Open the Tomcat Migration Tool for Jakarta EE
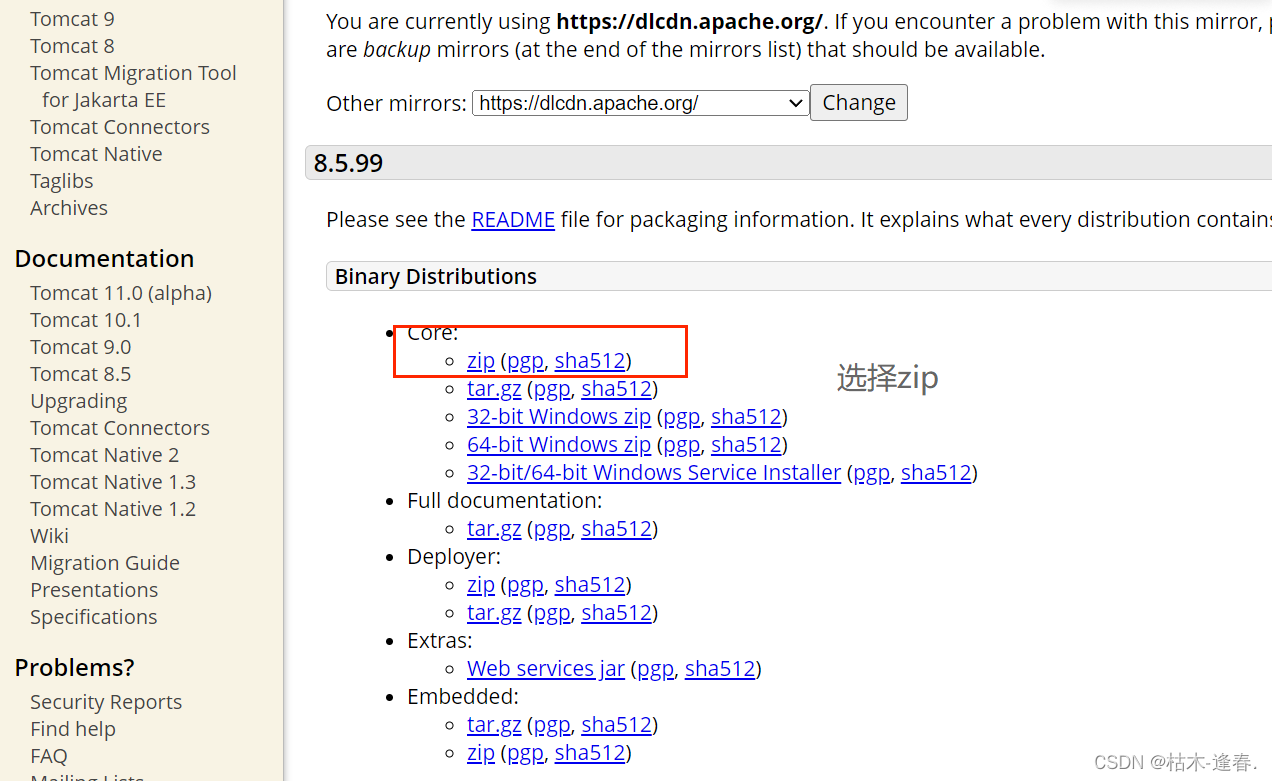This screenshot has width=1272, height=781. point(132,85)
